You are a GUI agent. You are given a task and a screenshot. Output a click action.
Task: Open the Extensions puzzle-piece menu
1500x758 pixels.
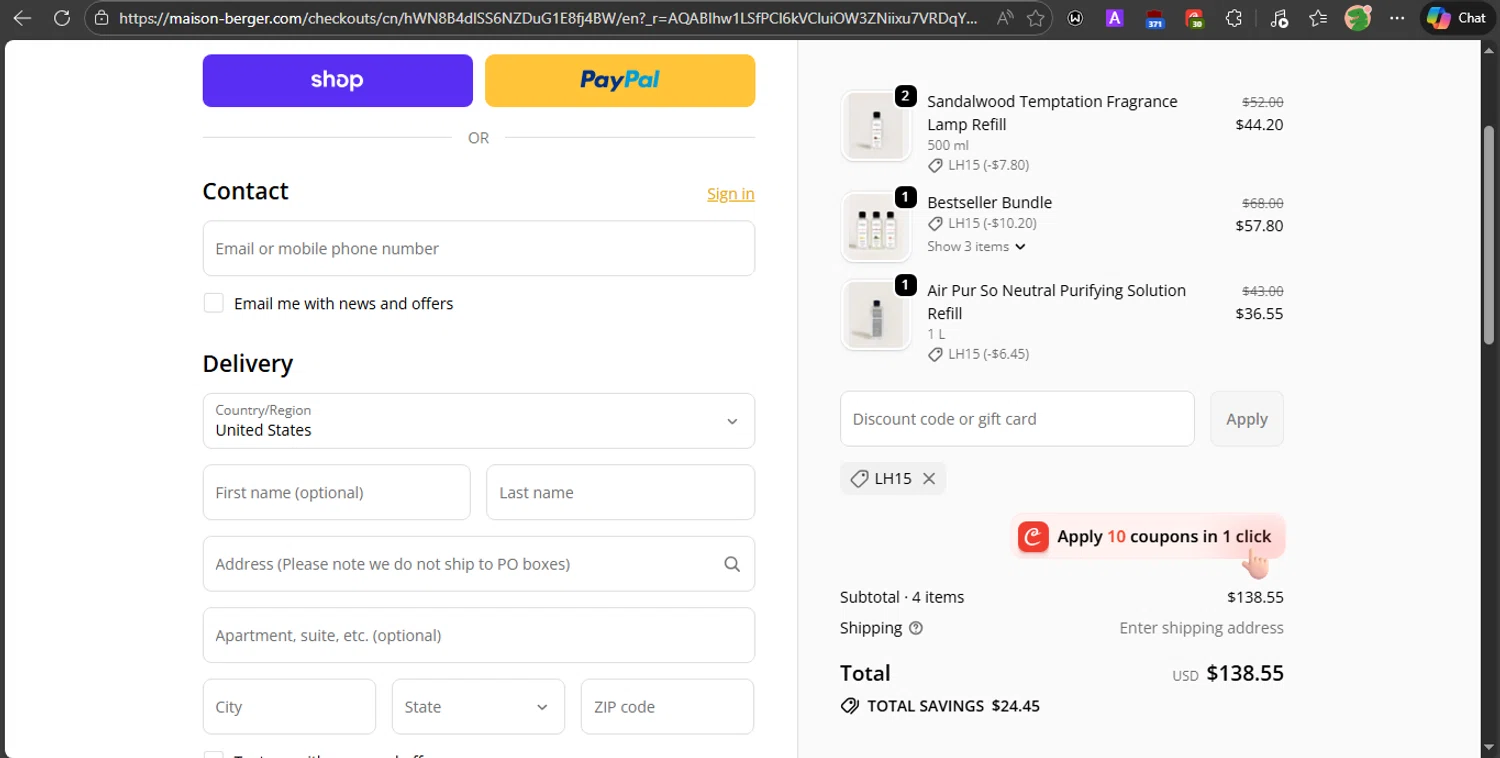1234,18
